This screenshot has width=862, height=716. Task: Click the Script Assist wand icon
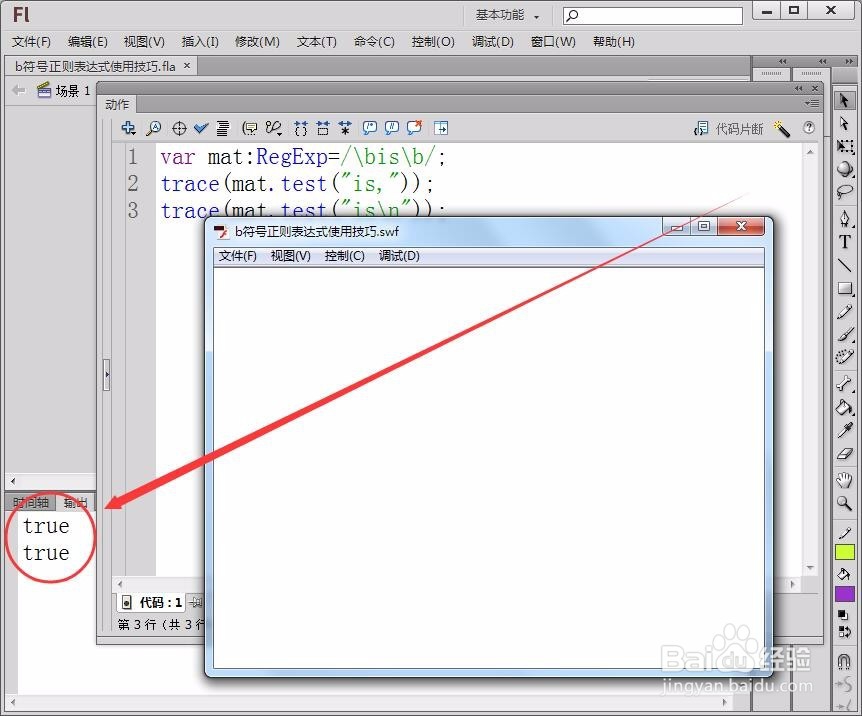point(782,129)
